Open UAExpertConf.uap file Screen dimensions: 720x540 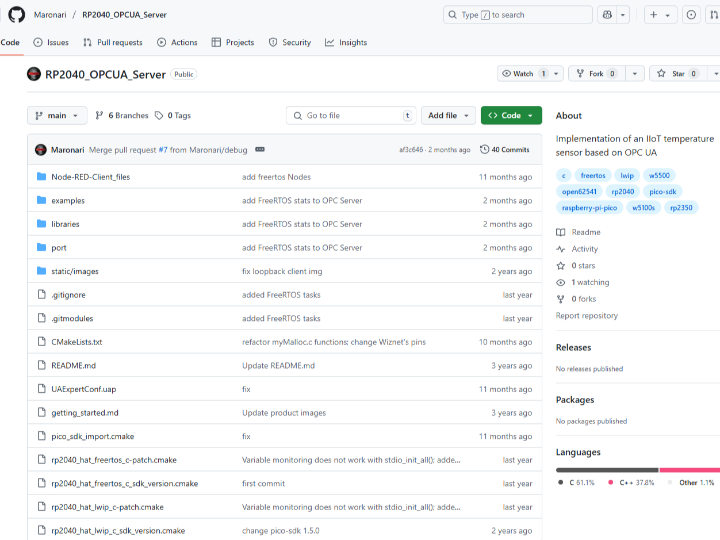tap(84, 389)
